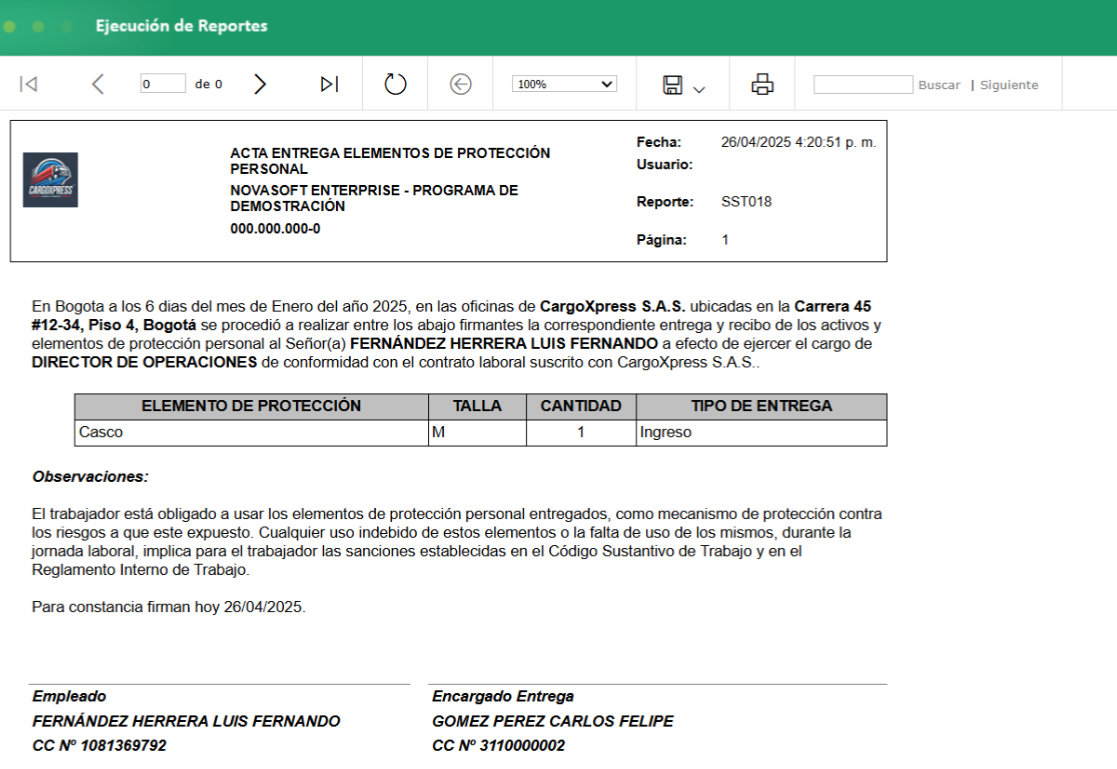Click the search text field

[x=863, y=84]
